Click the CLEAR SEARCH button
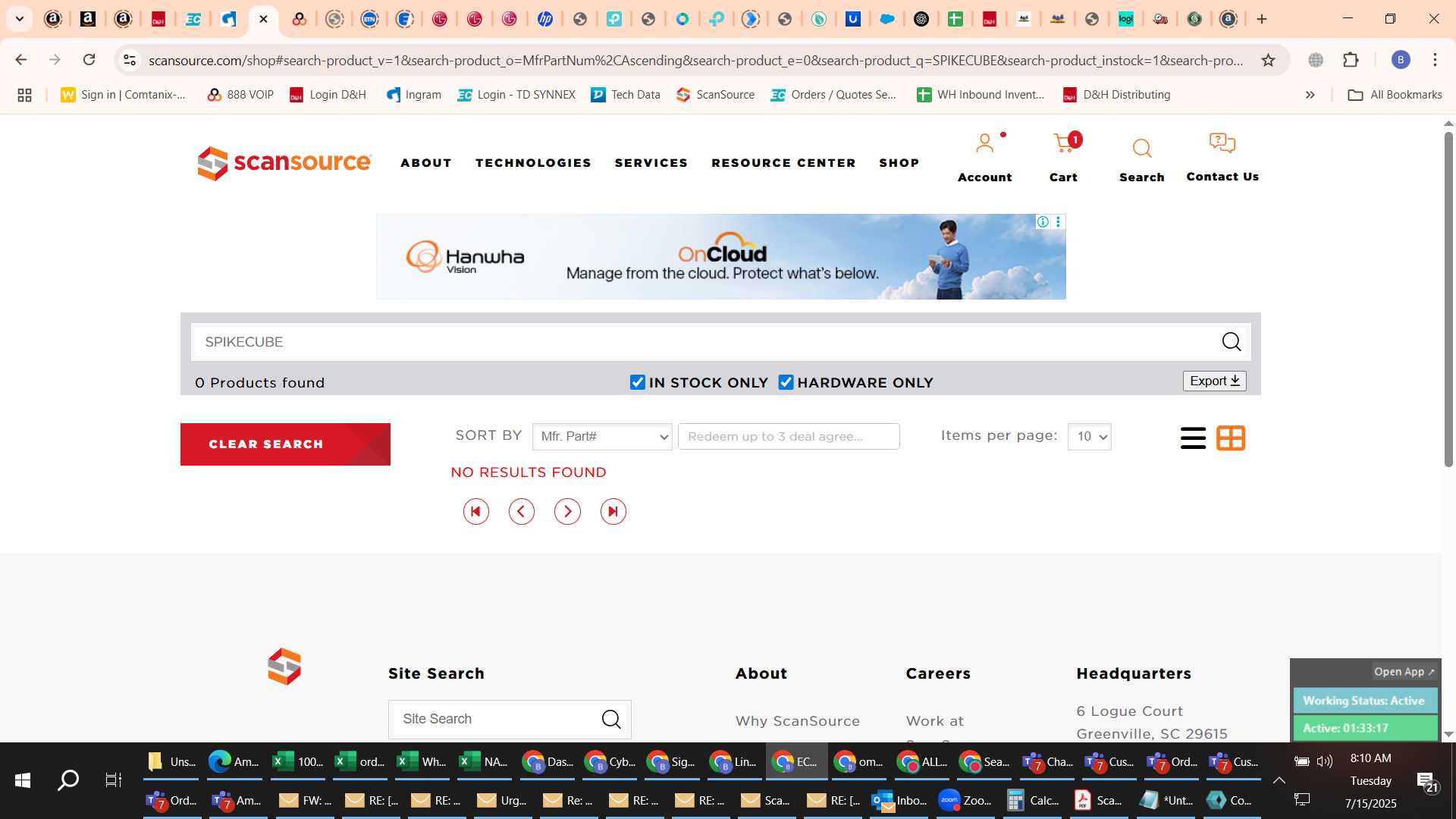 pyautogui.click(x=285, y=444)
